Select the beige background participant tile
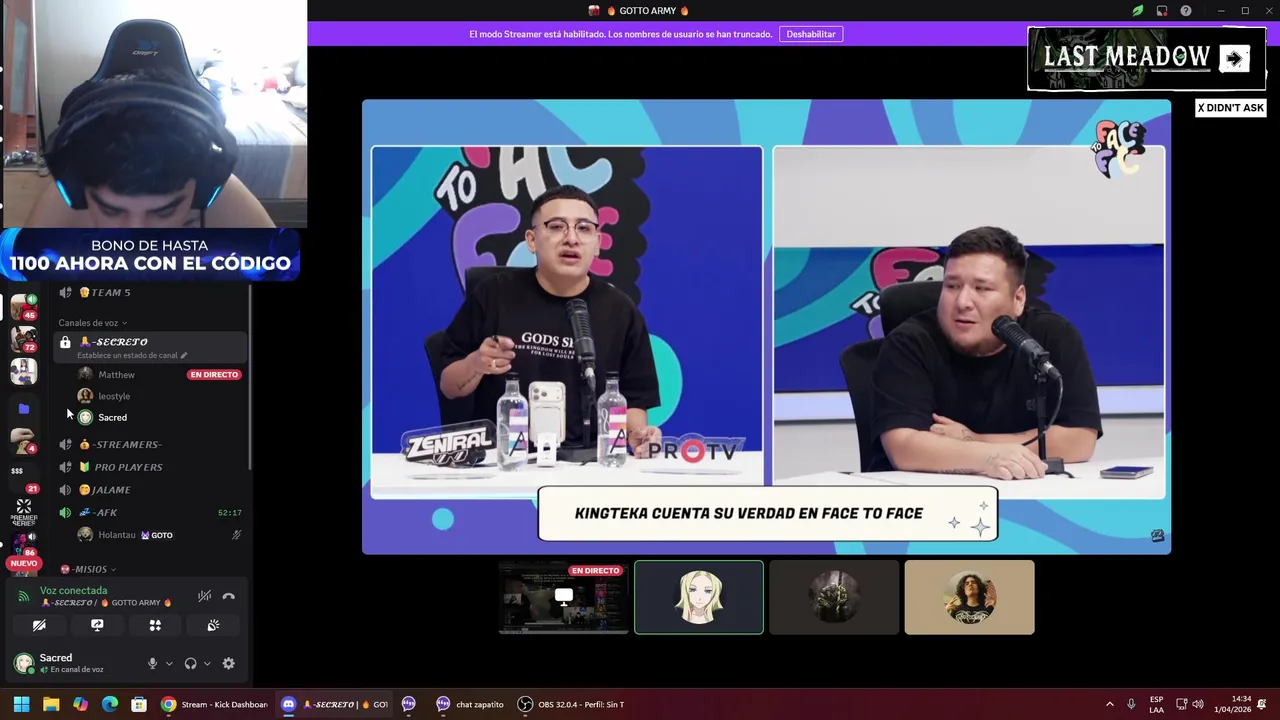 point(969,597)
